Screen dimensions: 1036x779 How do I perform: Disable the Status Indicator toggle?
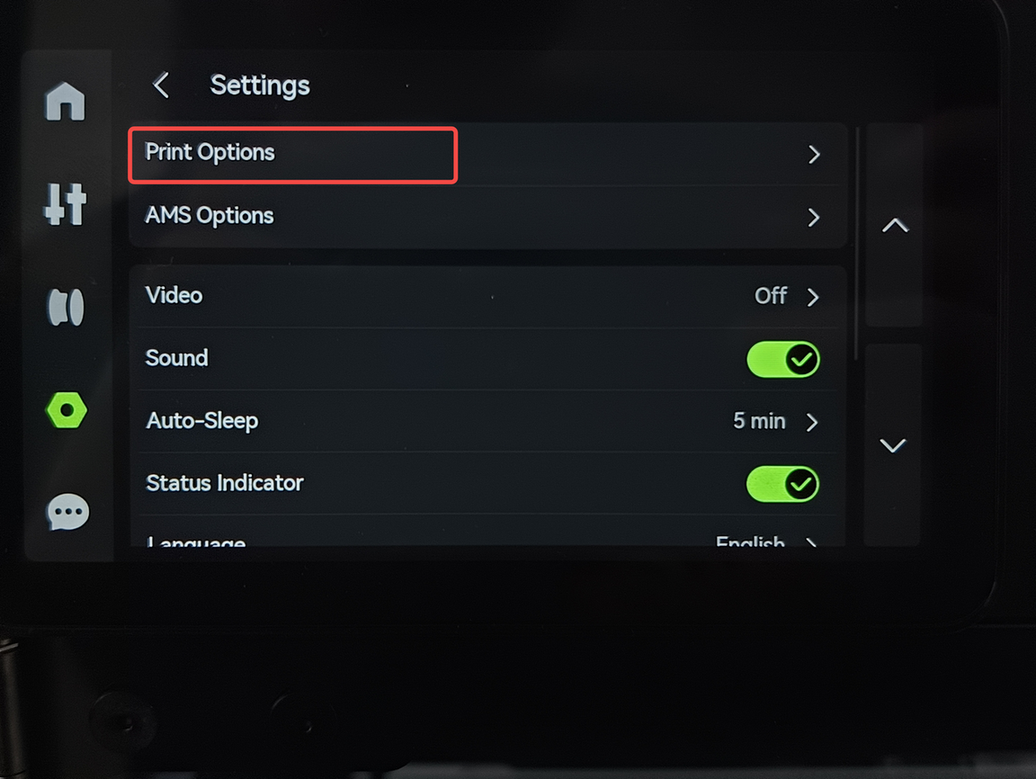tap(783, 484)
